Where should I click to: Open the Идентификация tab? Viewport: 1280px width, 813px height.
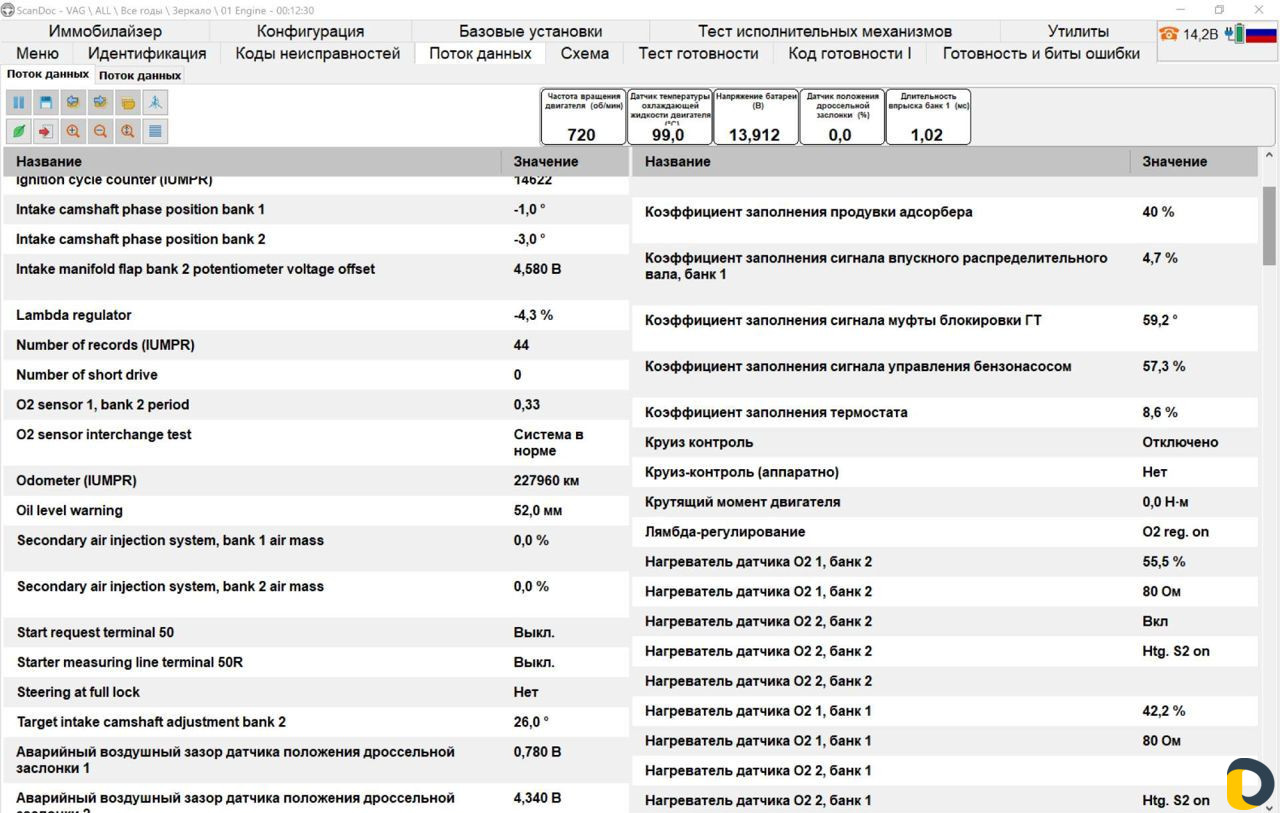tap(147, 53)
